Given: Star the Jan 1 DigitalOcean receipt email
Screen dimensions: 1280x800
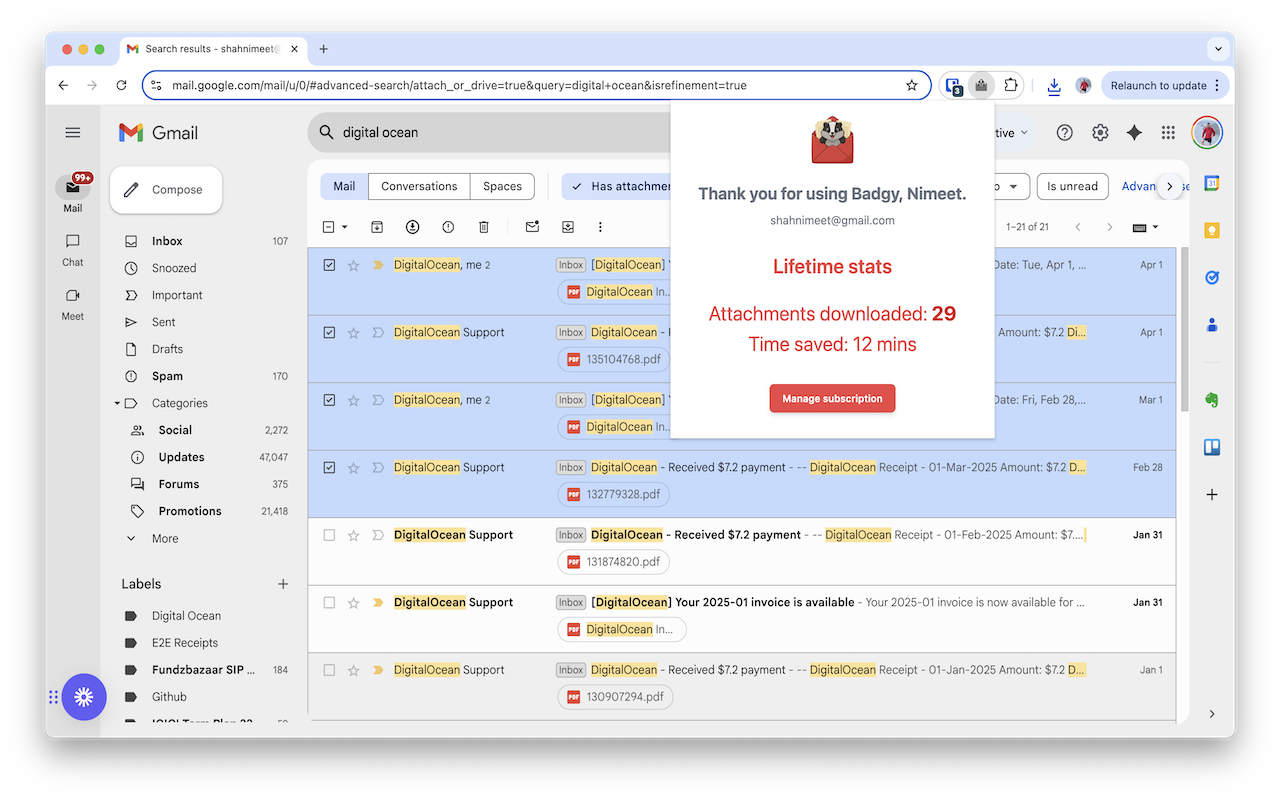Looking at the screenshot, I should pyautogui.click(x=353, y=669).
